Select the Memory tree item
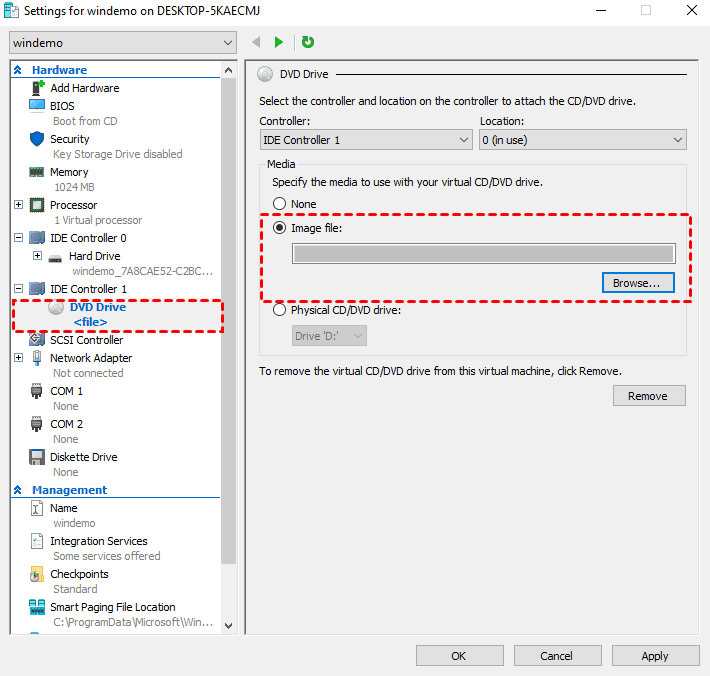710x676 pixels. pyautogui.click(x=69, y=172)
